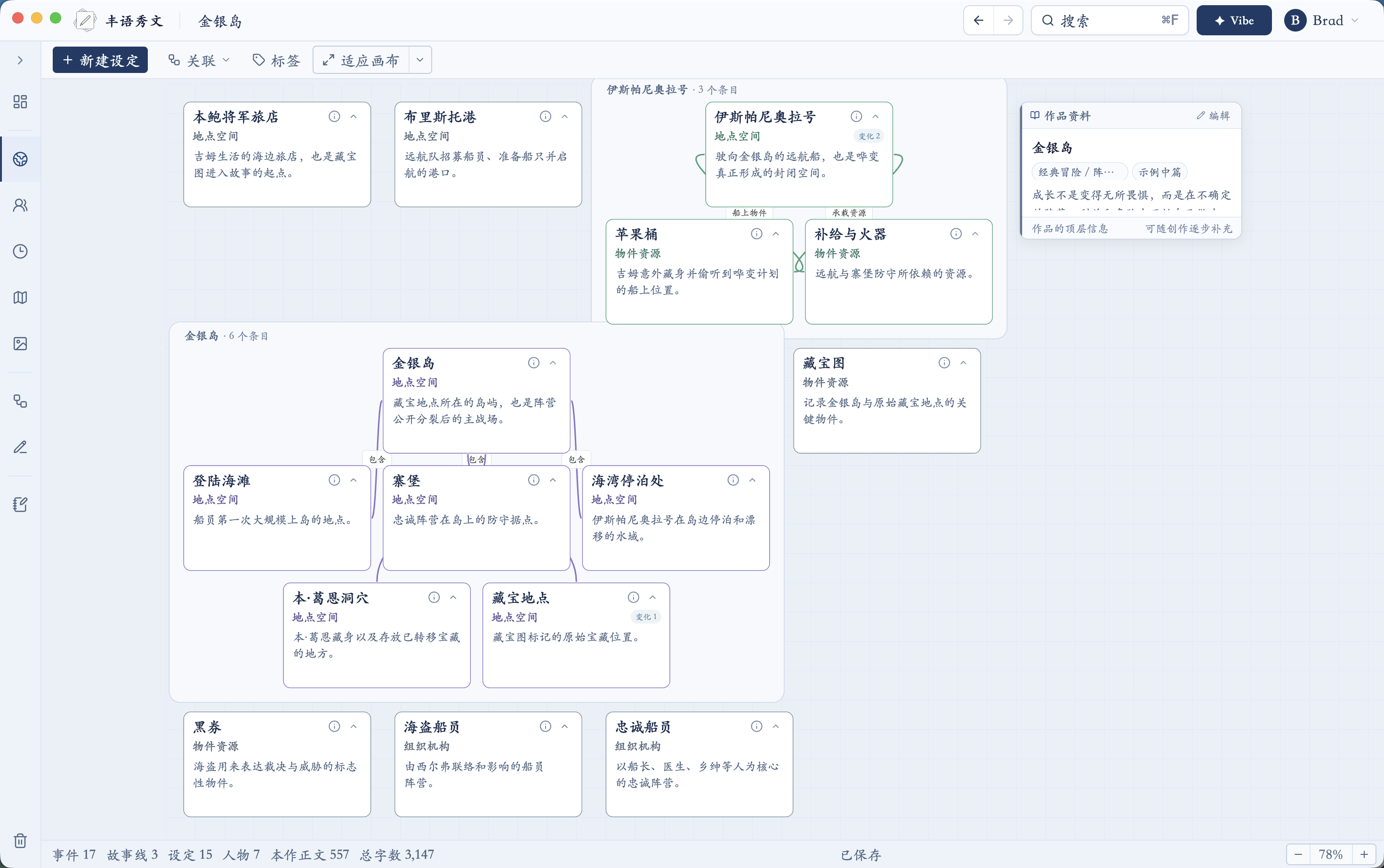Open the image gallery icon in sidebar
The image size is (1384, 868).
[x=20, y=343]
